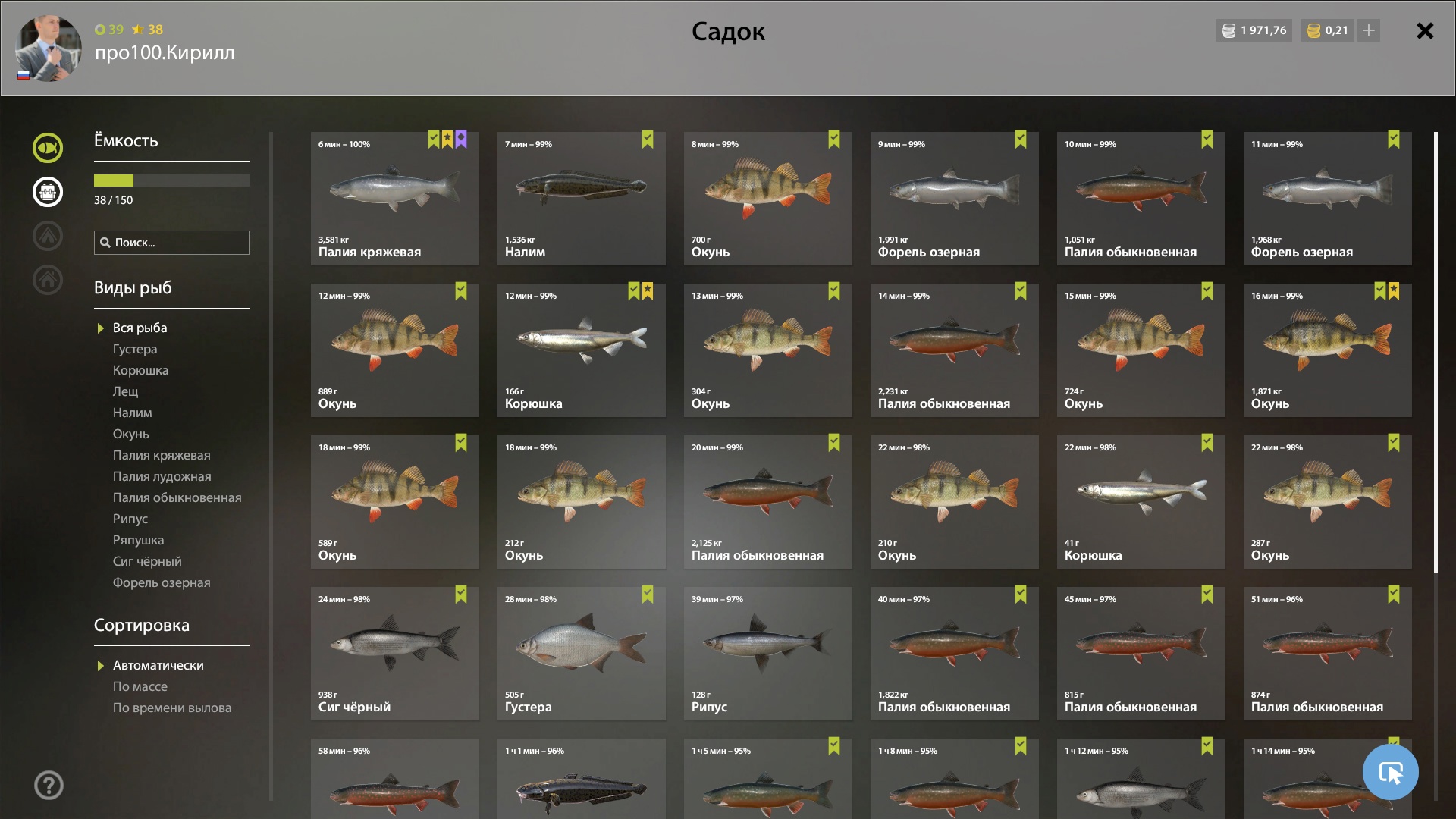Filter fish list by Форель озерная
The width and height of the screenshot is (1456, 819).
click(162, 582)
